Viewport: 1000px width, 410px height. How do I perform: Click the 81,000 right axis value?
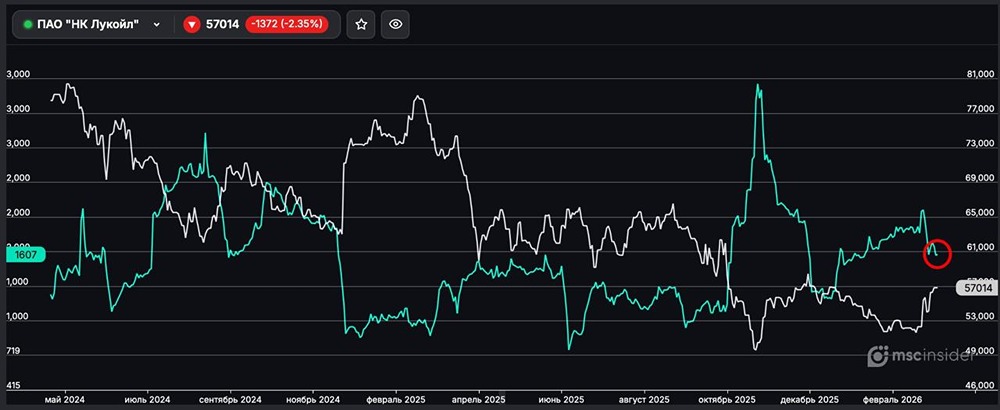pyautogui.click(x=979, y=75)
